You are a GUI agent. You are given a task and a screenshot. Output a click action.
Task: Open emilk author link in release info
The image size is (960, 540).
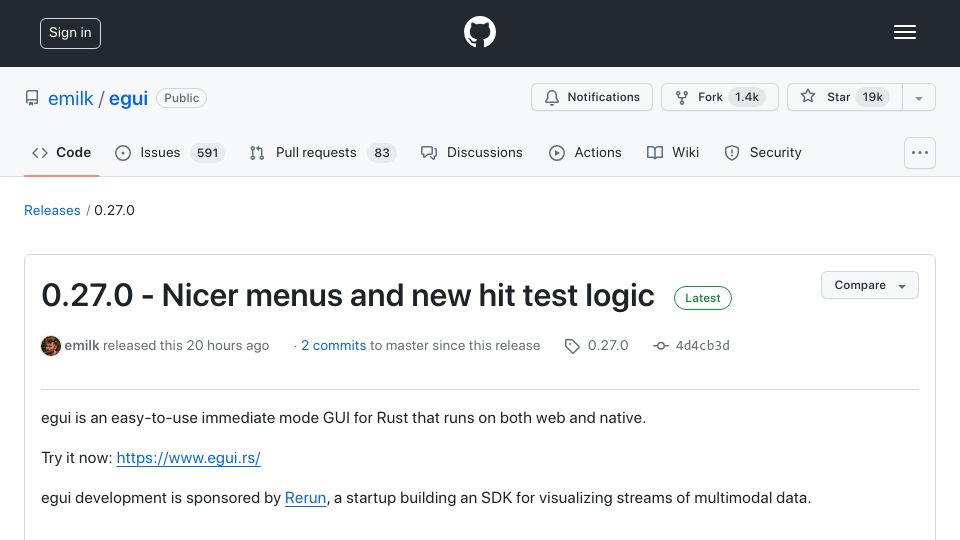[82, 345]
